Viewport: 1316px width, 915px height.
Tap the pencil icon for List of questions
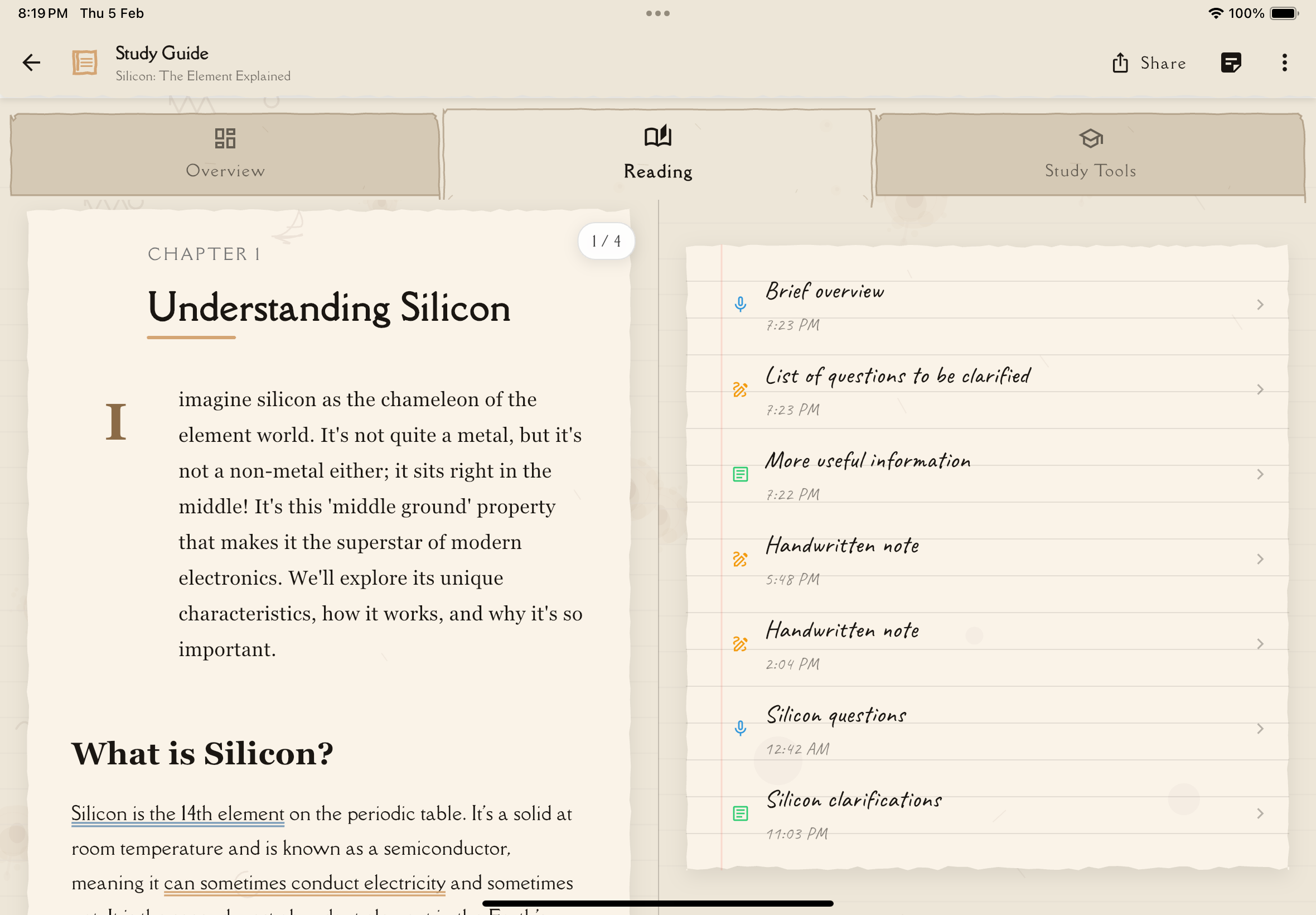[740, 390]
